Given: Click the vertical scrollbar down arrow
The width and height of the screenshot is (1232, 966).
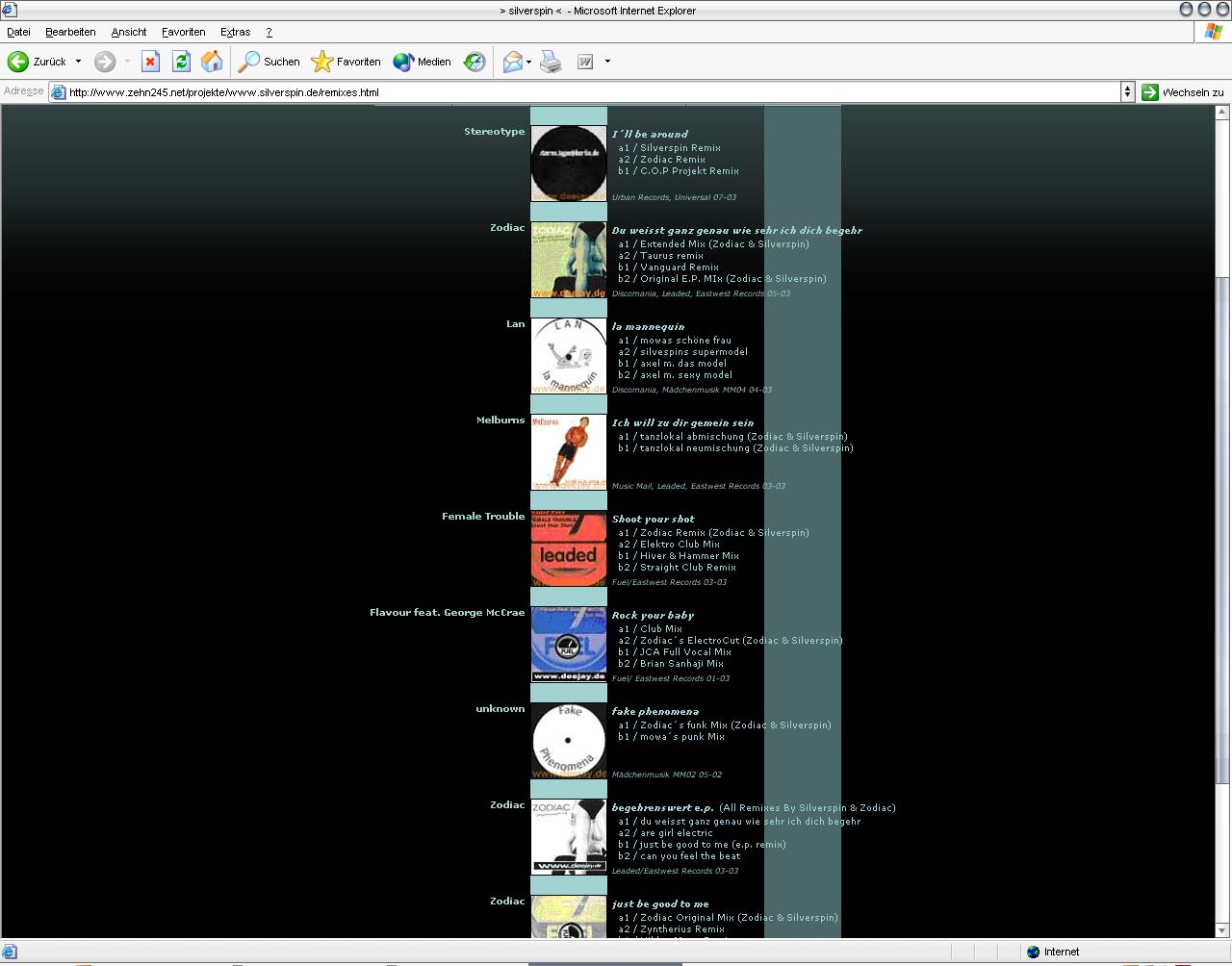Looking at the screenshot, I should tap(1222, 930).
